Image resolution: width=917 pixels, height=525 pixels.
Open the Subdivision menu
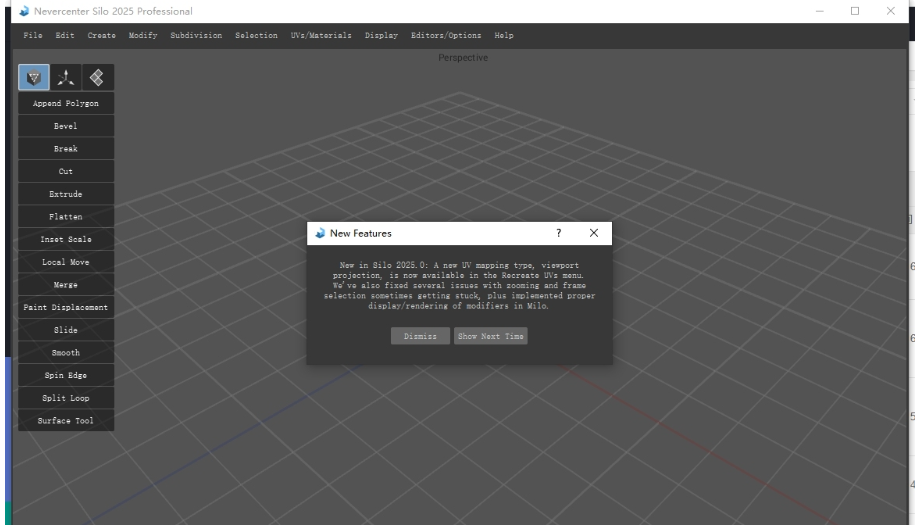[196, 36]
